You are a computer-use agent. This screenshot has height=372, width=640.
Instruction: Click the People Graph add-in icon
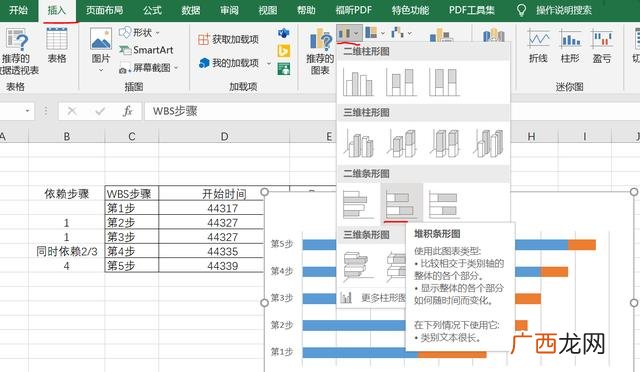(x=284, y=69)
